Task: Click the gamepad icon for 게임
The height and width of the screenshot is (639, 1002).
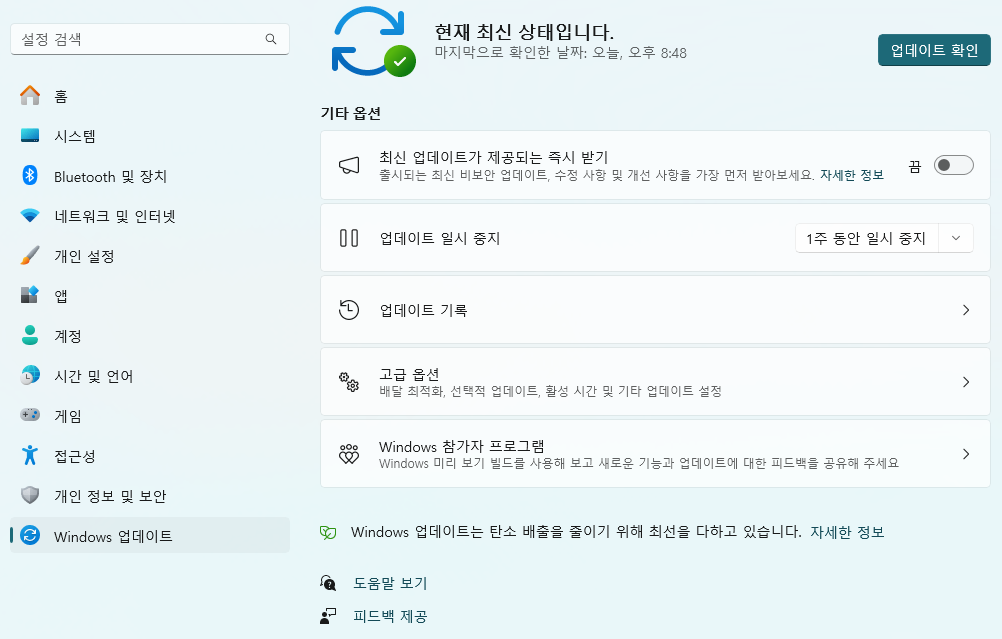Action: (30, 415)
